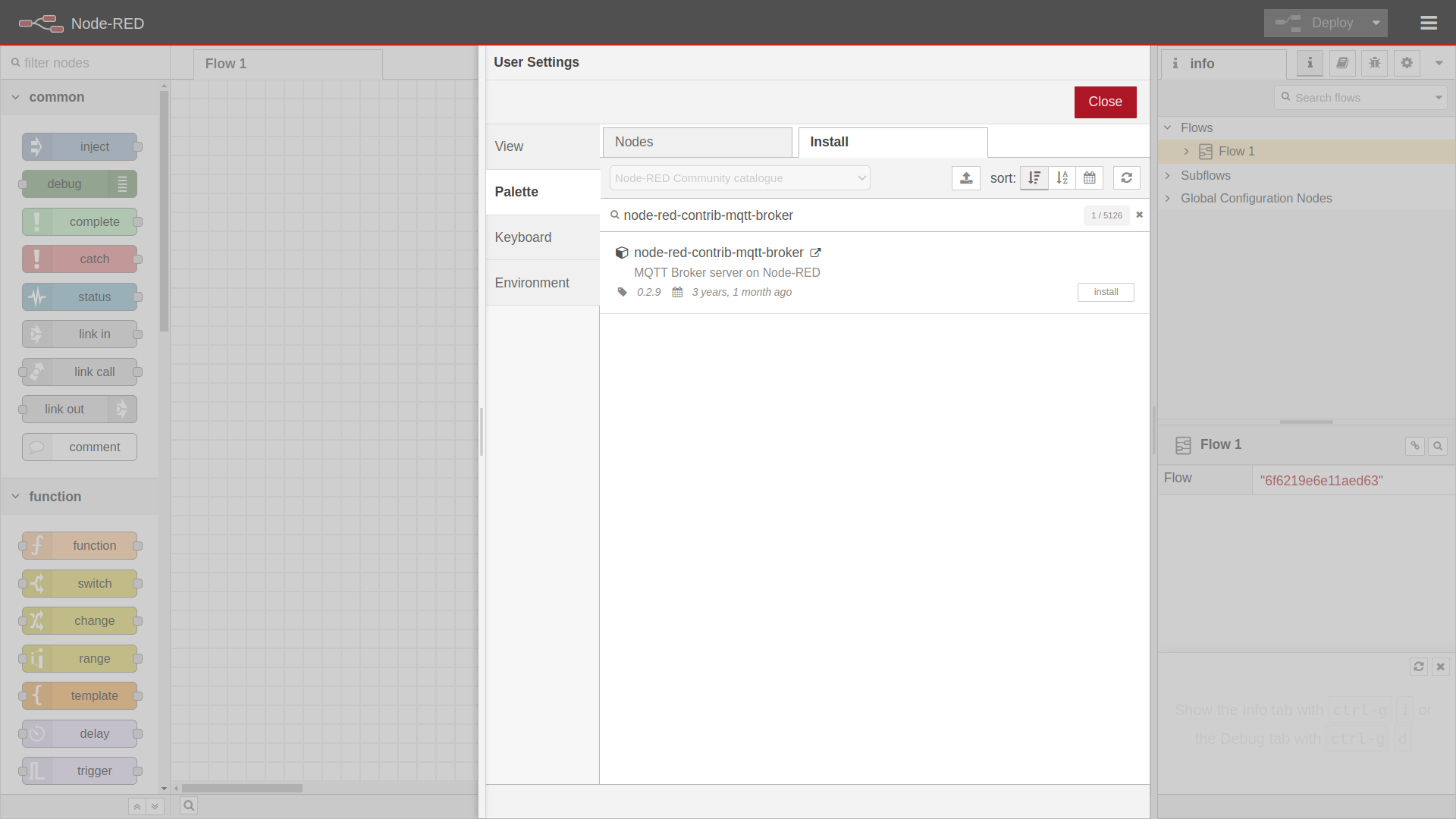Click the node-red-contrib-mqtt-broker package icon
Viewport: 1456px width, 819px height.
[x=622, y=253]
